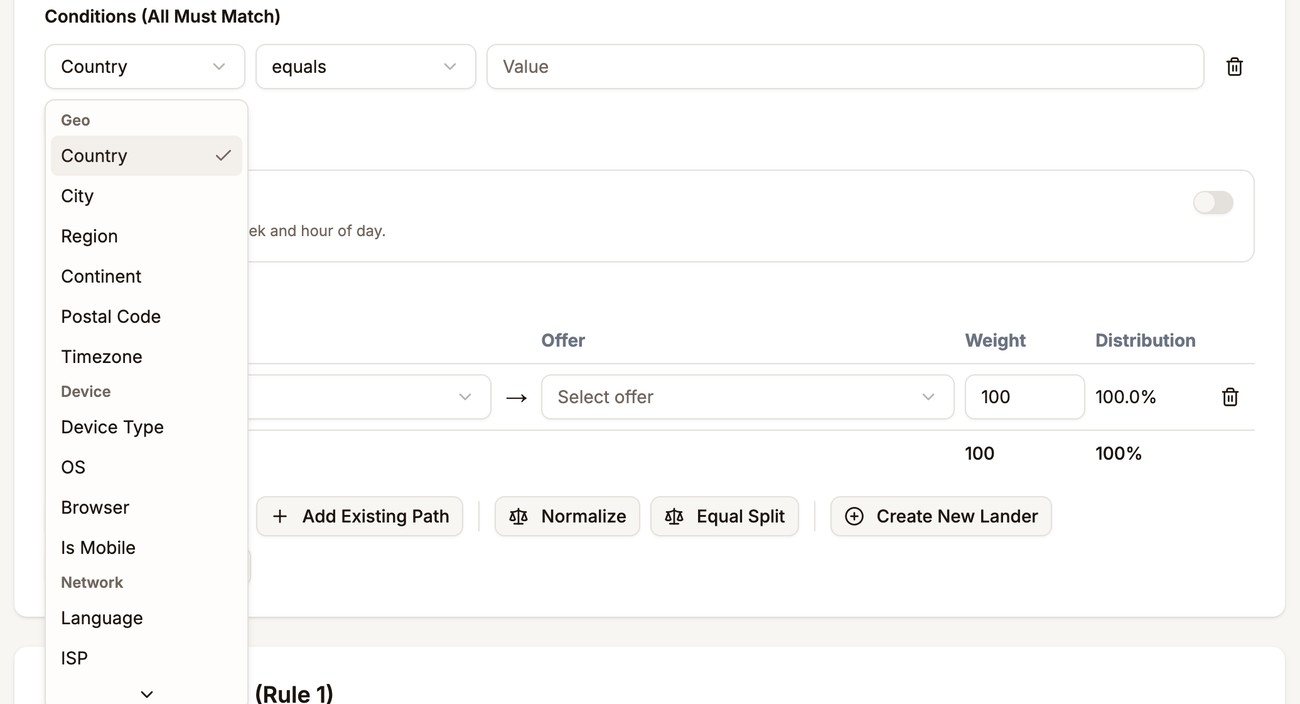Viewport: 1300px width, 704px height.
Task: Pick ISP from the Network options
Action: [x=147, y=658]
